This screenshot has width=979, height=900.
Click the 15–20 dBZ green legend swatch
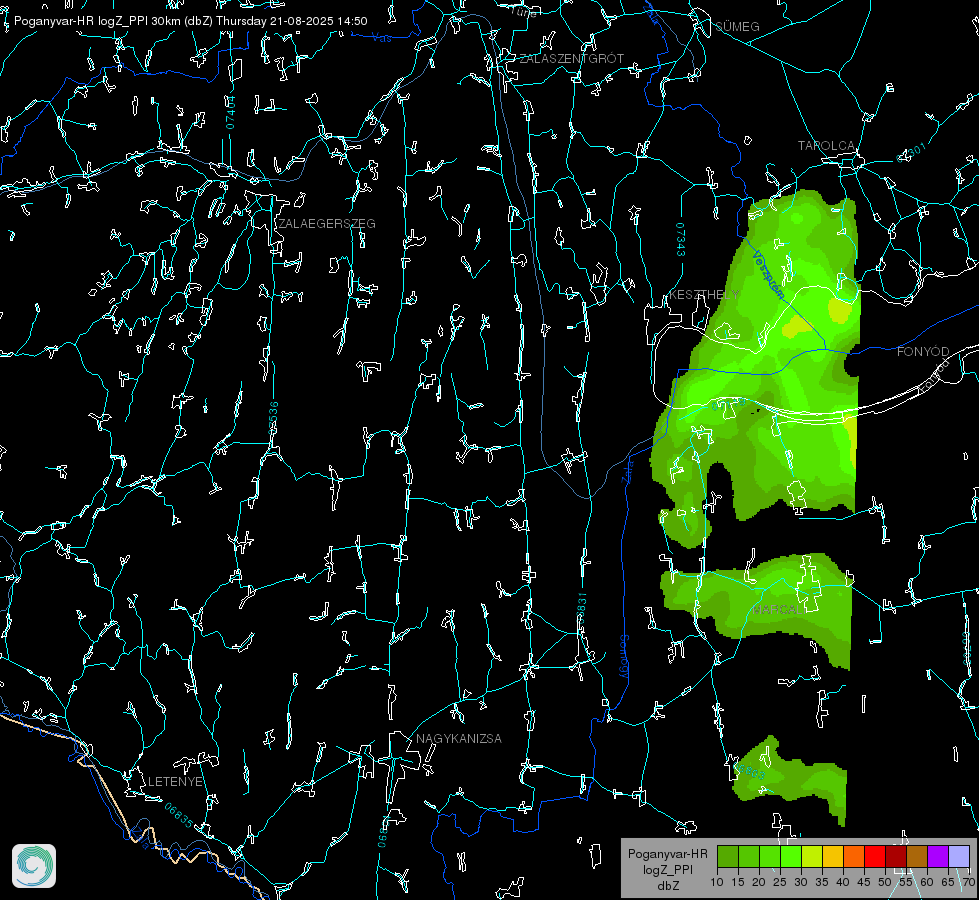[749, 857]
